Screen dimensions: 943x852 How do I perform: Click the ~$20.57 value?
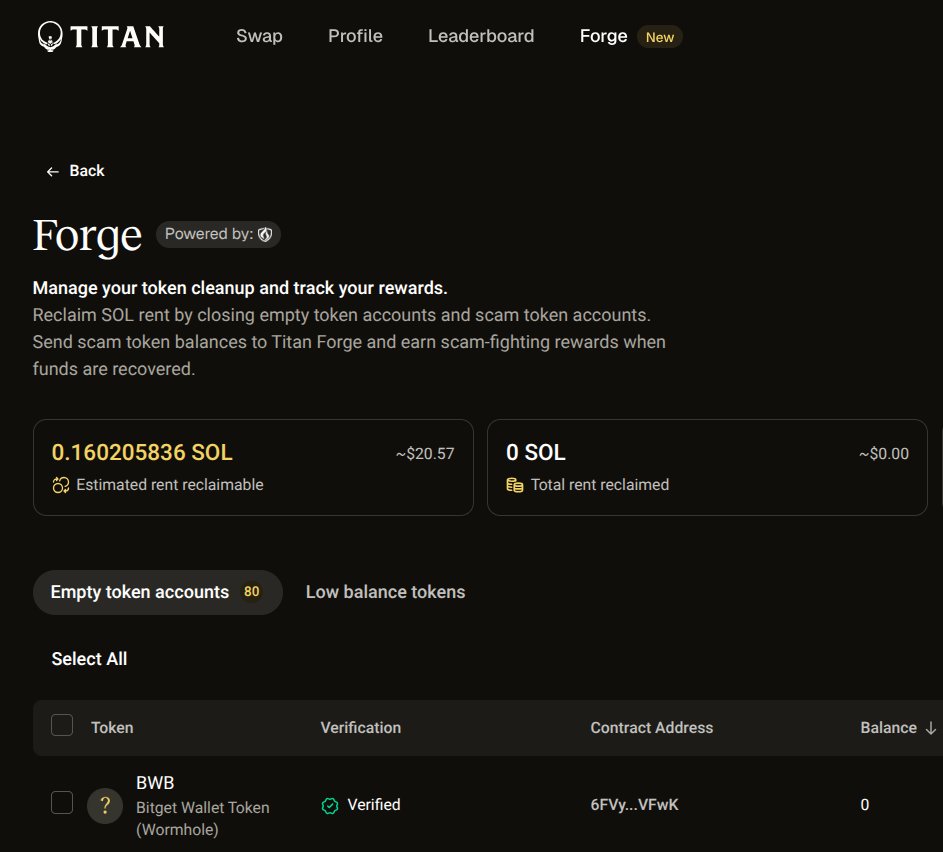pos(425,454)
